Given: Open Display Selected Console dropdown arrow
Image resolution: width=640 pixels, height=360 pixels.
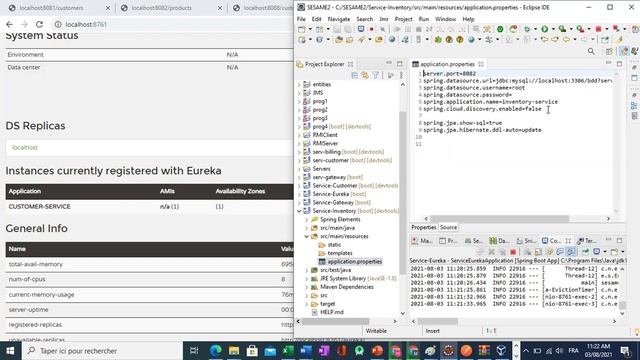Looking at the screenshot, I should pyautogui.click(x=604, y=252).
